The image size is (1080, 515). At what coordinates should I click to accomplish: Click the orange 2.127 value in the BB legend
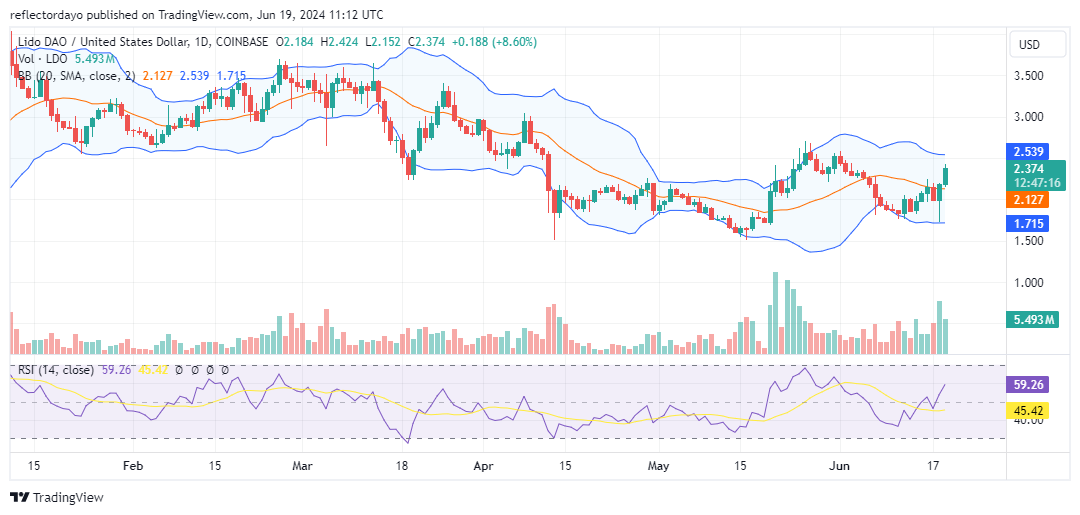(158, 76)
